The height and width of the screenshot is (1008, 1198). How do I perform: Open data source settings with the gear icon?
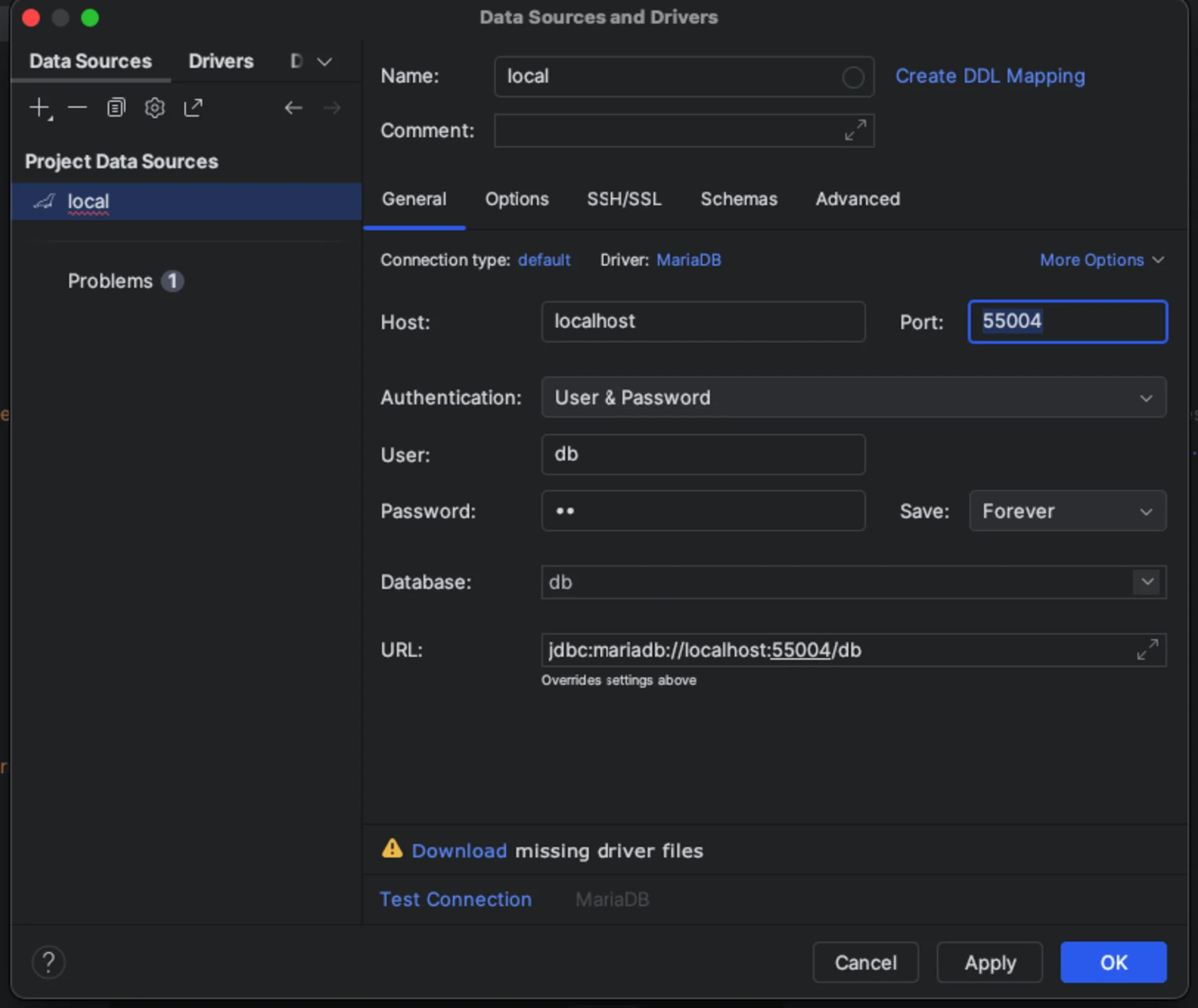click(x=154, y=107)
